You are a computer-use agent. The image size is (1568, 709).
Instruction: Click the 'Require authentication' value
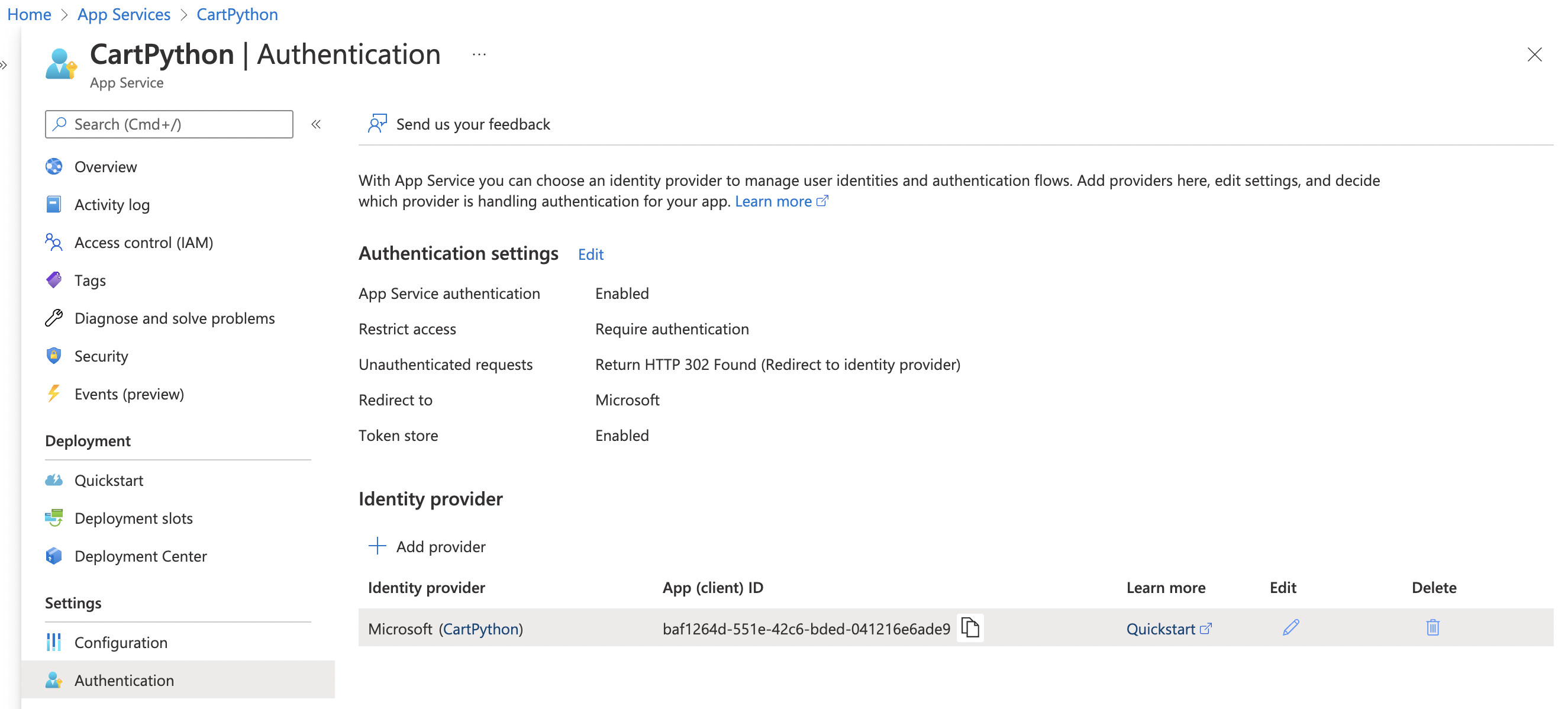click(672, 328)
